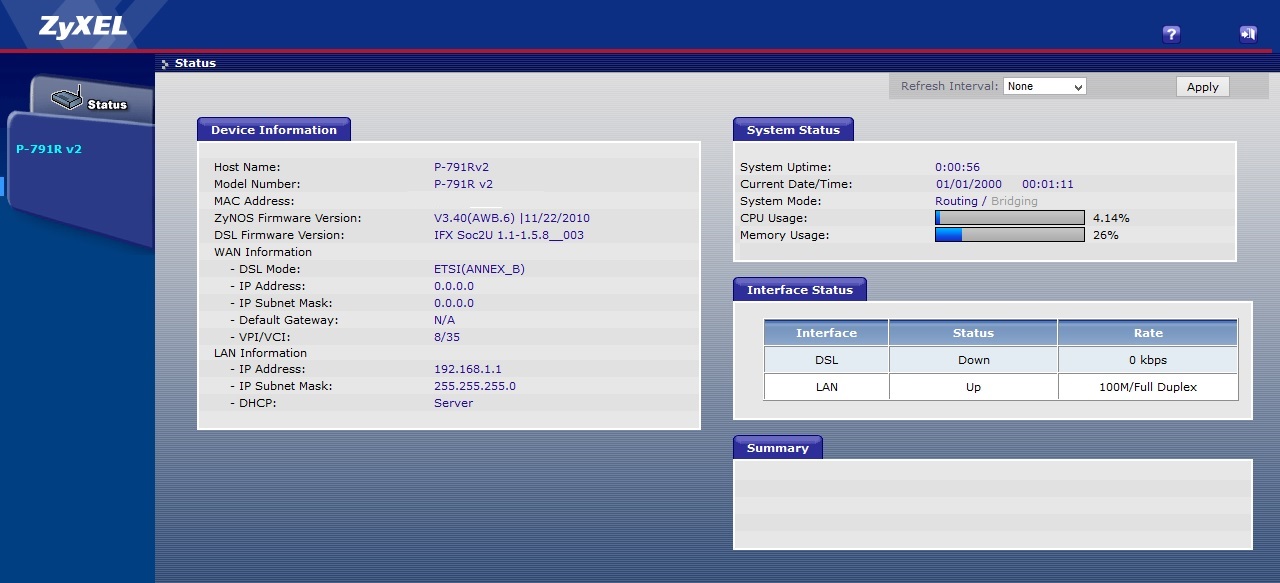This screenshot has width=1280, height=583.
Task: Click the DSL Mode value ETSI(ANNEX_B)
Action: [x=479, y=269]
